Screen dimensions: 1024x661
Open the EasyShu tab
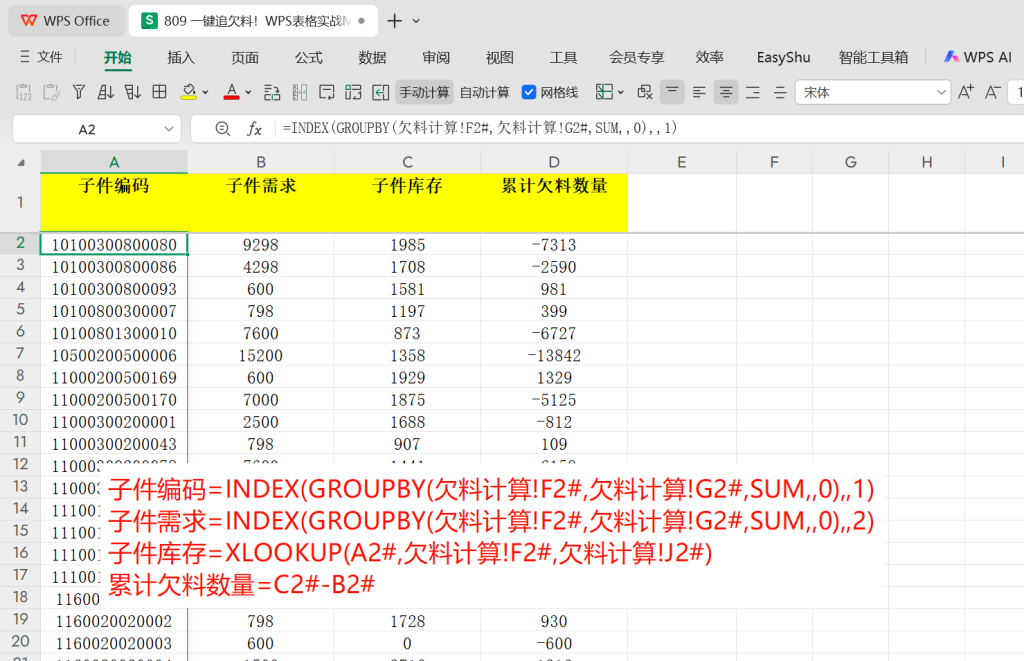coord(784,57)
